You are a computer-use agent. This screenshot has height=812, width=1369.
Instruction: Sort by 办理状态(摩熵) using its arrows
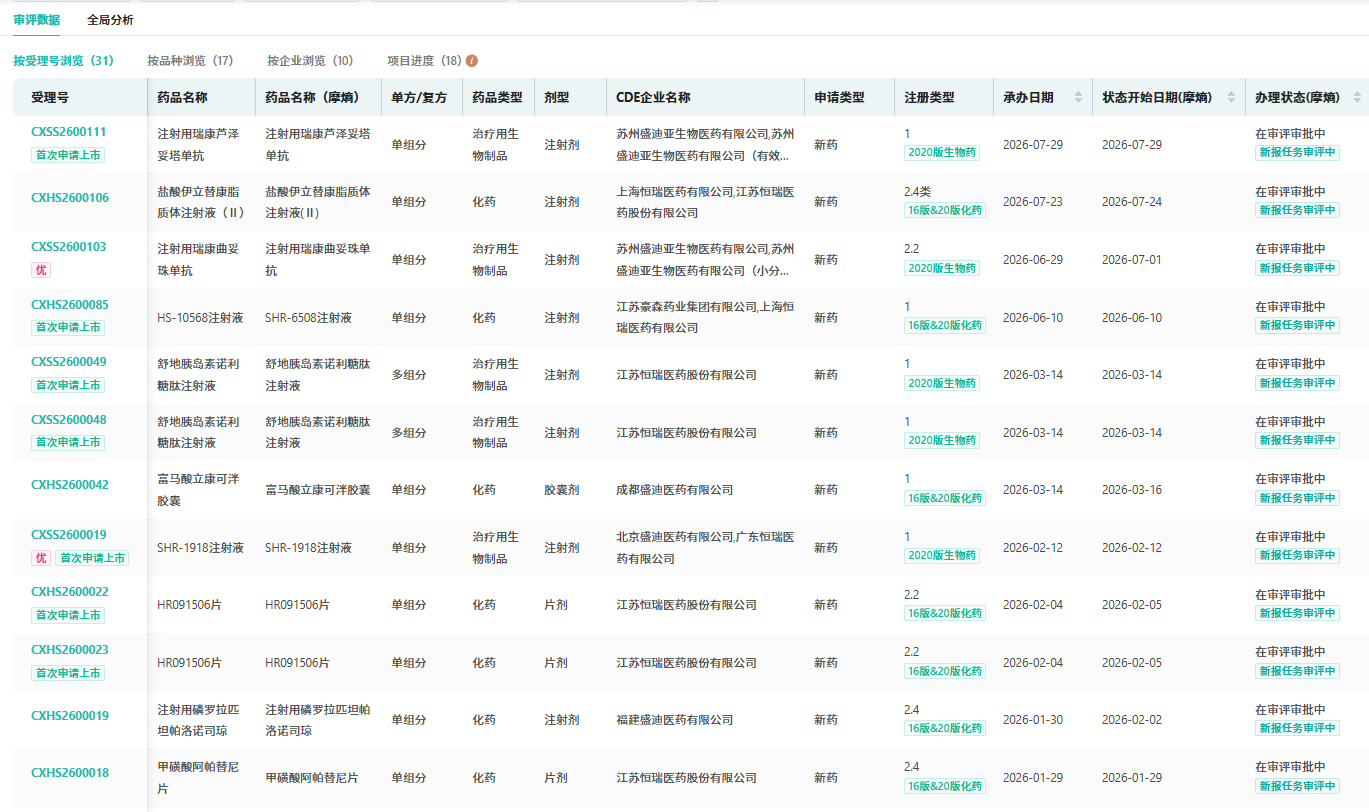tap(1357, 98)
